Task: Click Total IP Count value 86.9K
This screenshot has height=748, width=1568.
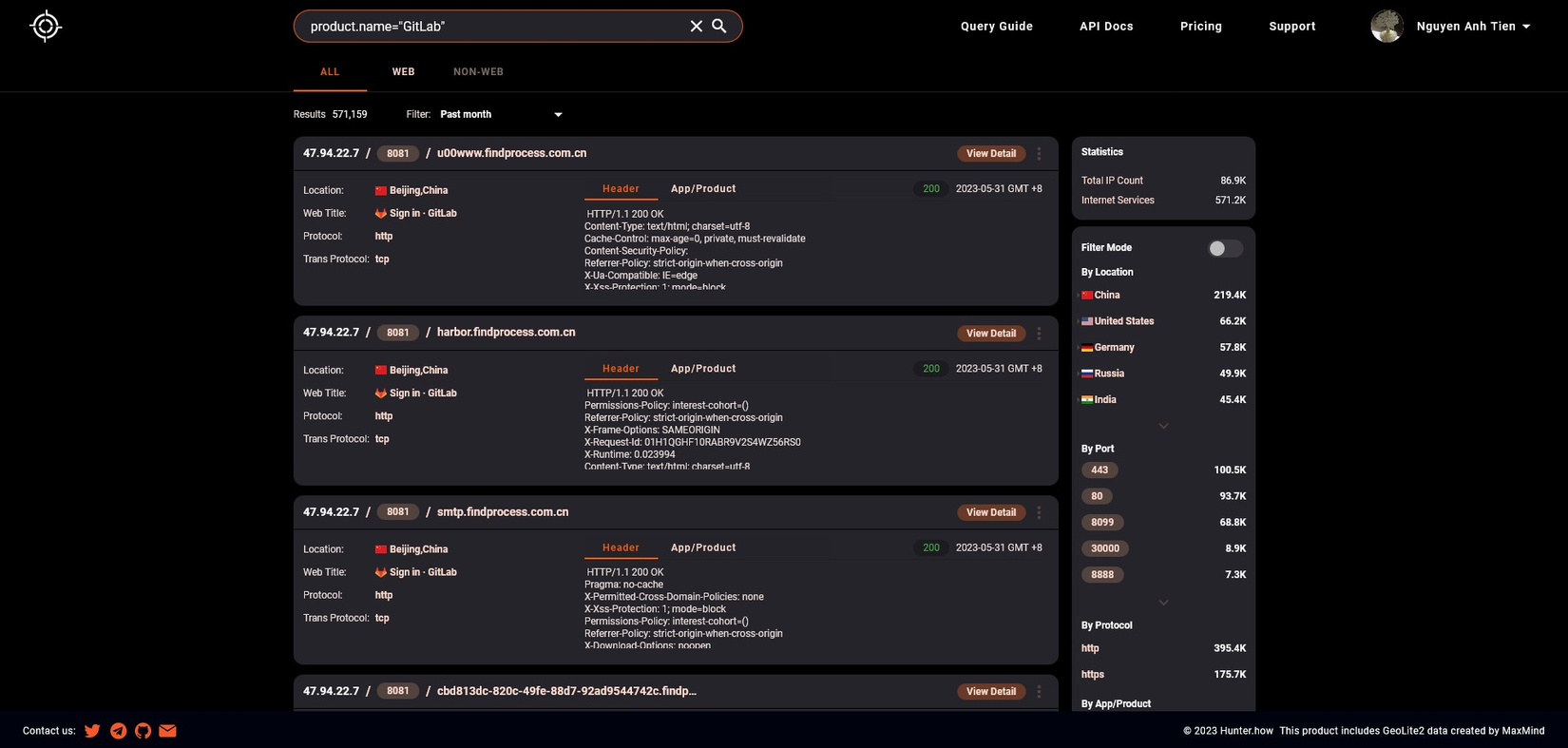Action: 1233,181
